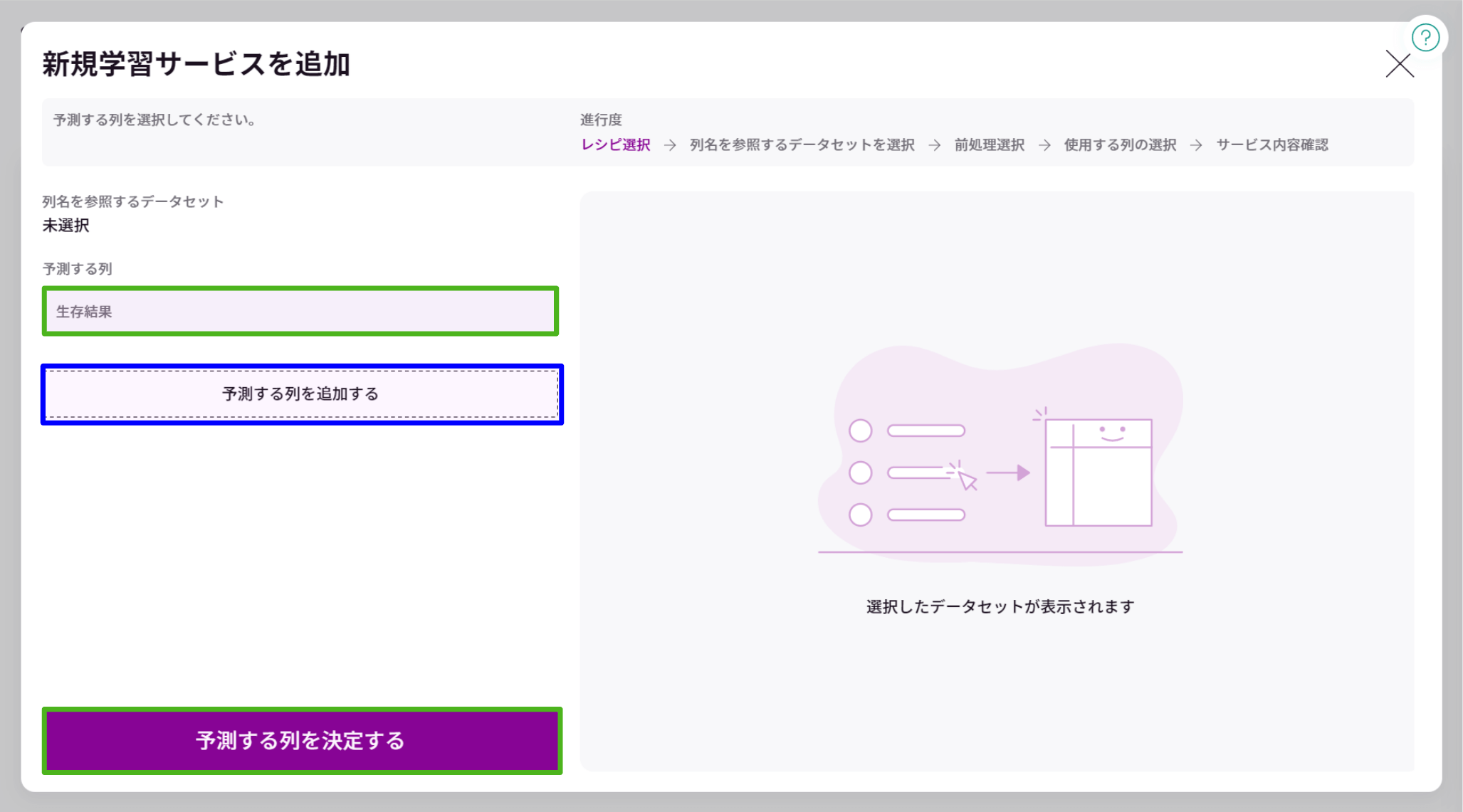Image resolution: width=1463 pixels, height=812 pixels.
Task: Select the レシピ選択 progress step
Action: pos(615,144)
